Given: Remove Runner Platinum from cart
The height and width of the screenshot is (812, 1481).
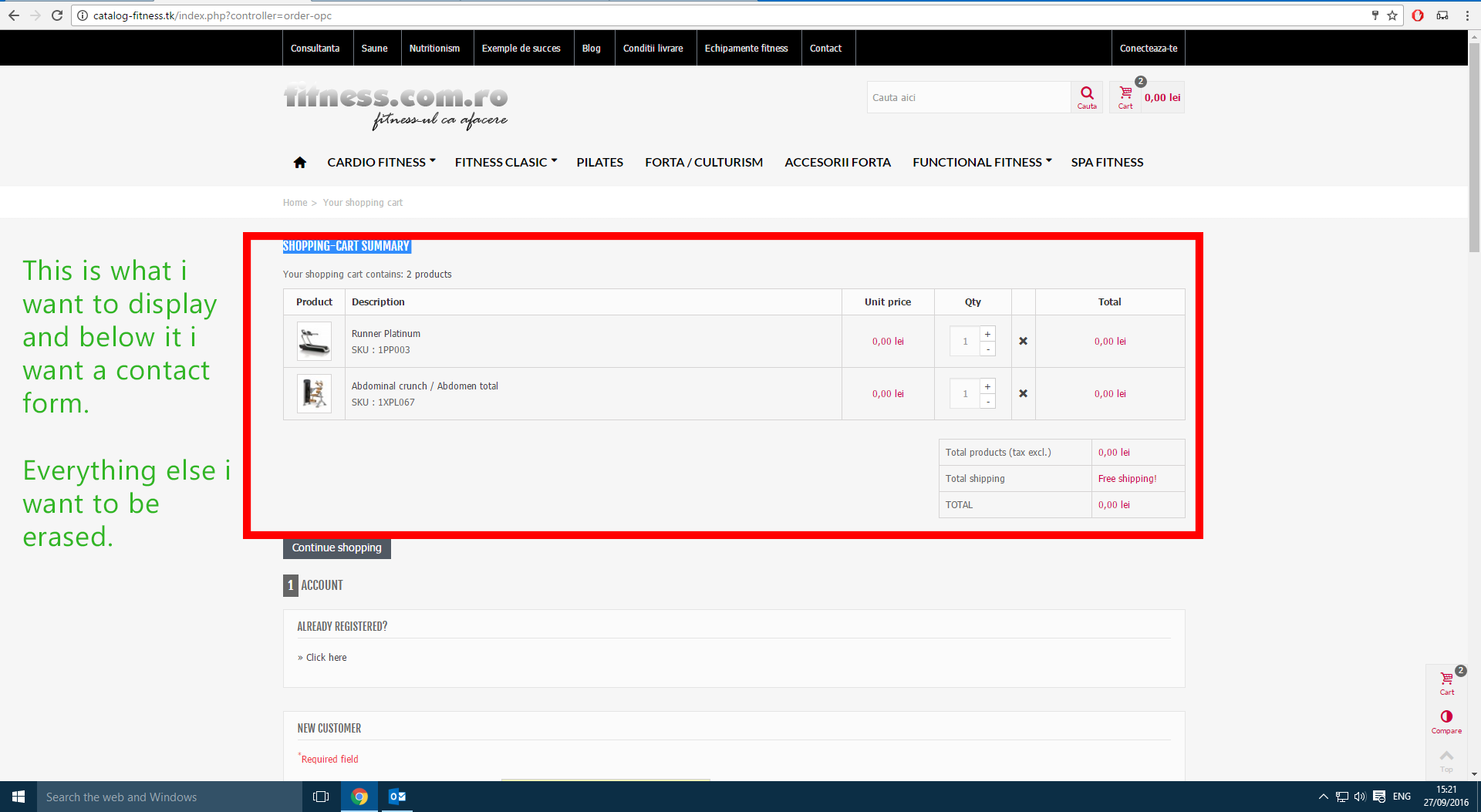Looking at the screenshot, I should 1023,341.
